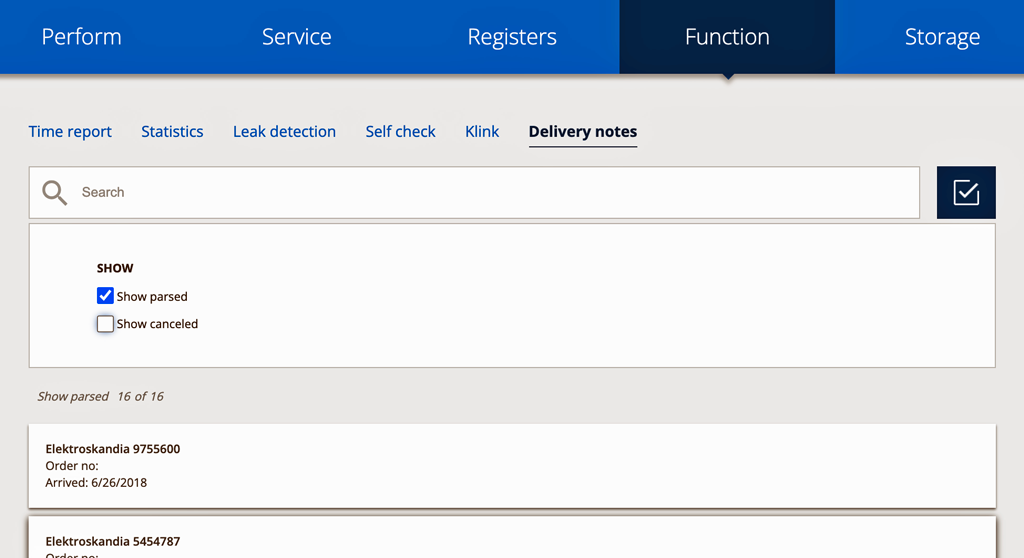The width and height of the screenshot is (1024, 558).
Task: Enable the Show canceled checkbox
Action: [105, 323]
